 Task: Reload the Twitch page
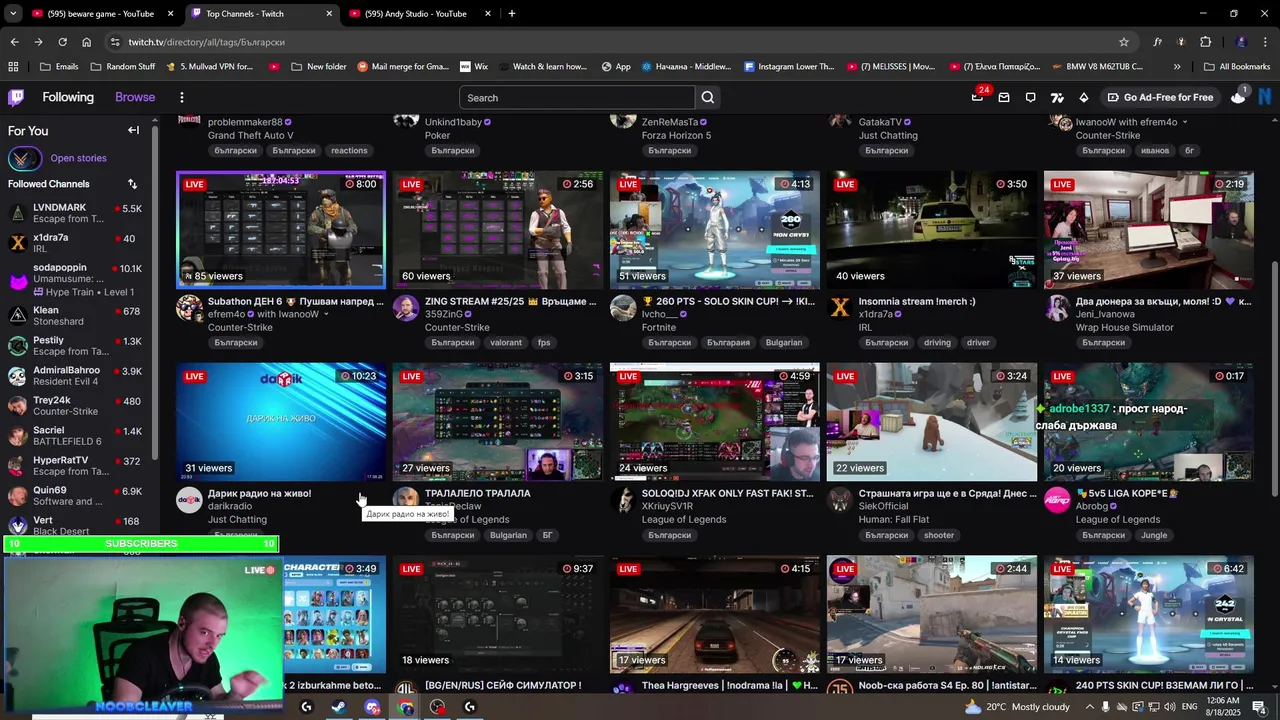[62, 42]
